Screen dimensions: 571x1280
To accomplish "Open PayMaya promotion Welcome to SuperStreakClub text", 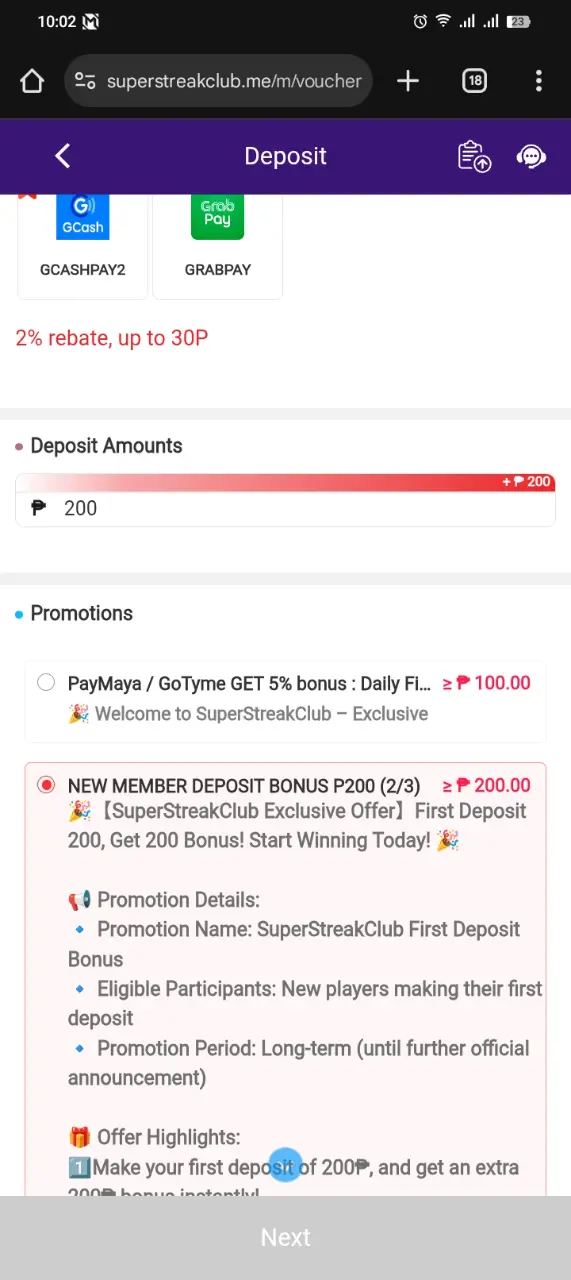I will tap(248, 714).
